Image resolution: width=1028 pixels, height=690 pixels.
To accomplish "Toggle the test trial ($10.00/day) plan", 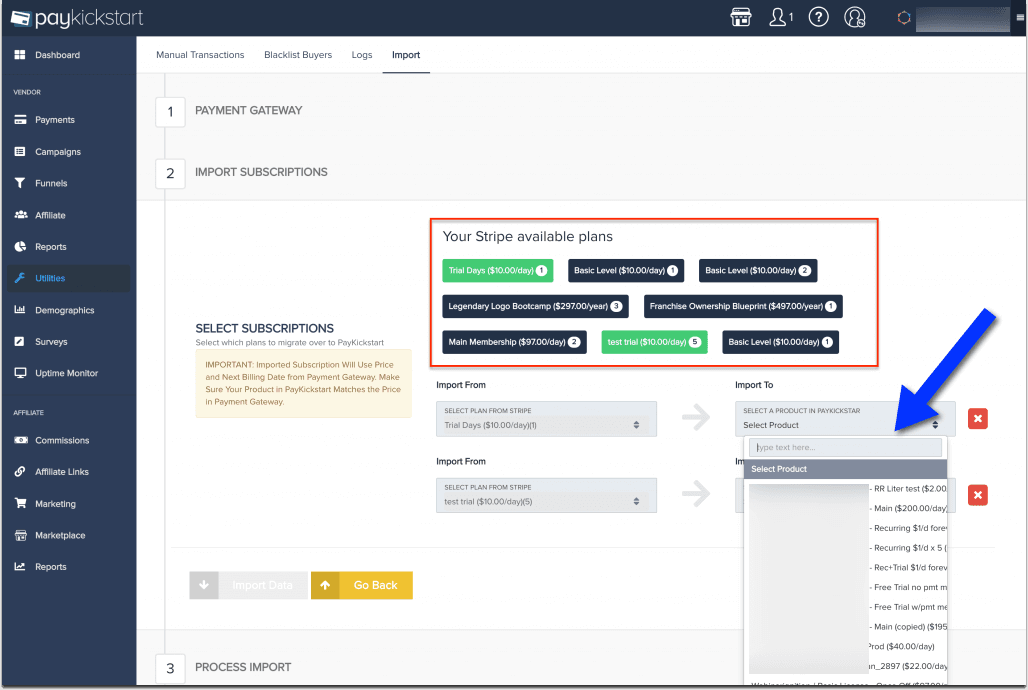I will 654,342.
